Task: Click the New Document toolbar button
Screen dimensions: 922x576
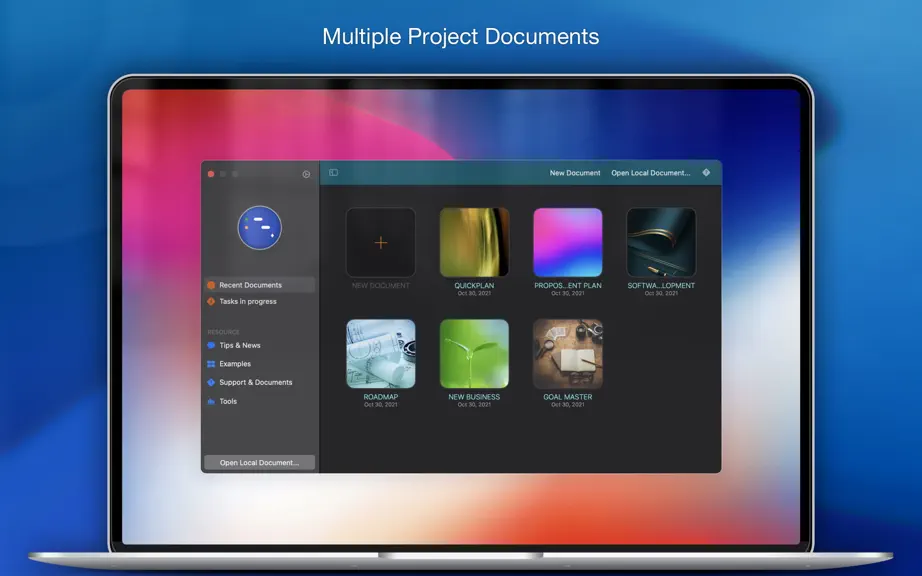Action: [574, 173]
